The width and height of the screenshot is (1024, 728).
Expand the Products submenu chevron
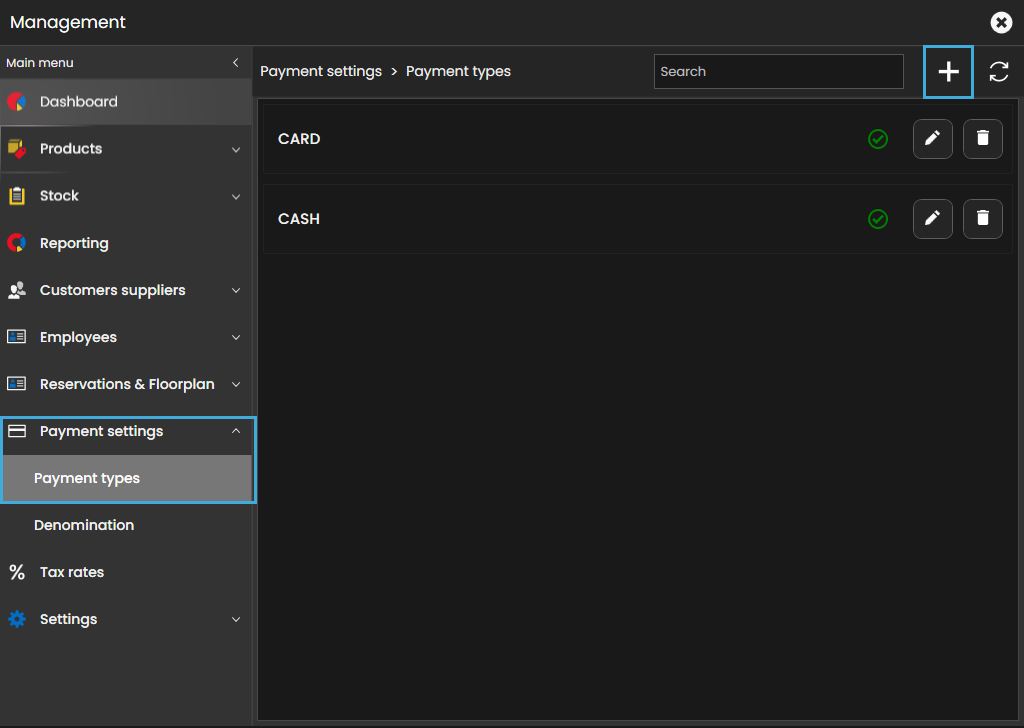point(236,150)
